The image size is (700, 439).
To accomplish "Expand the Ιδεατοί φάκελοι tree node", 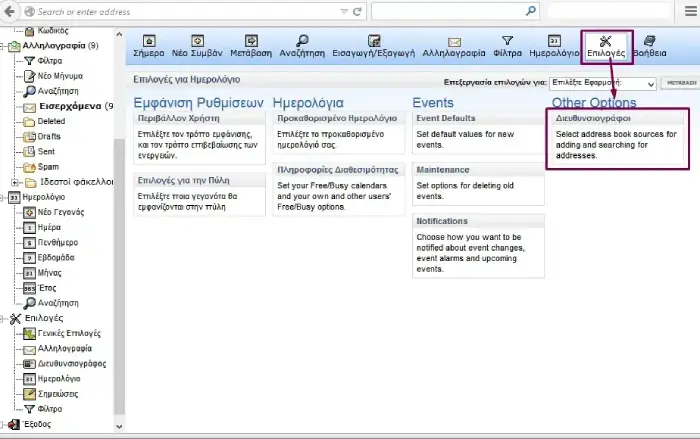I will pyautogui.click(x=15, y=182).
